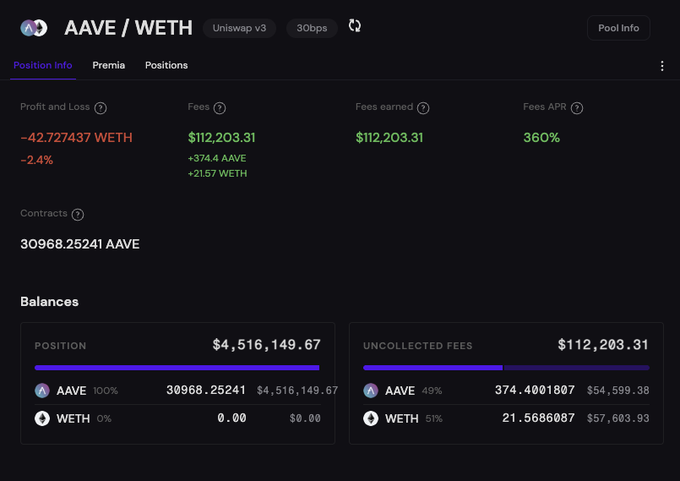Click the +374.4 AAVE fee line
This screenshot has height=481, width=680.
tap(217, 158)
